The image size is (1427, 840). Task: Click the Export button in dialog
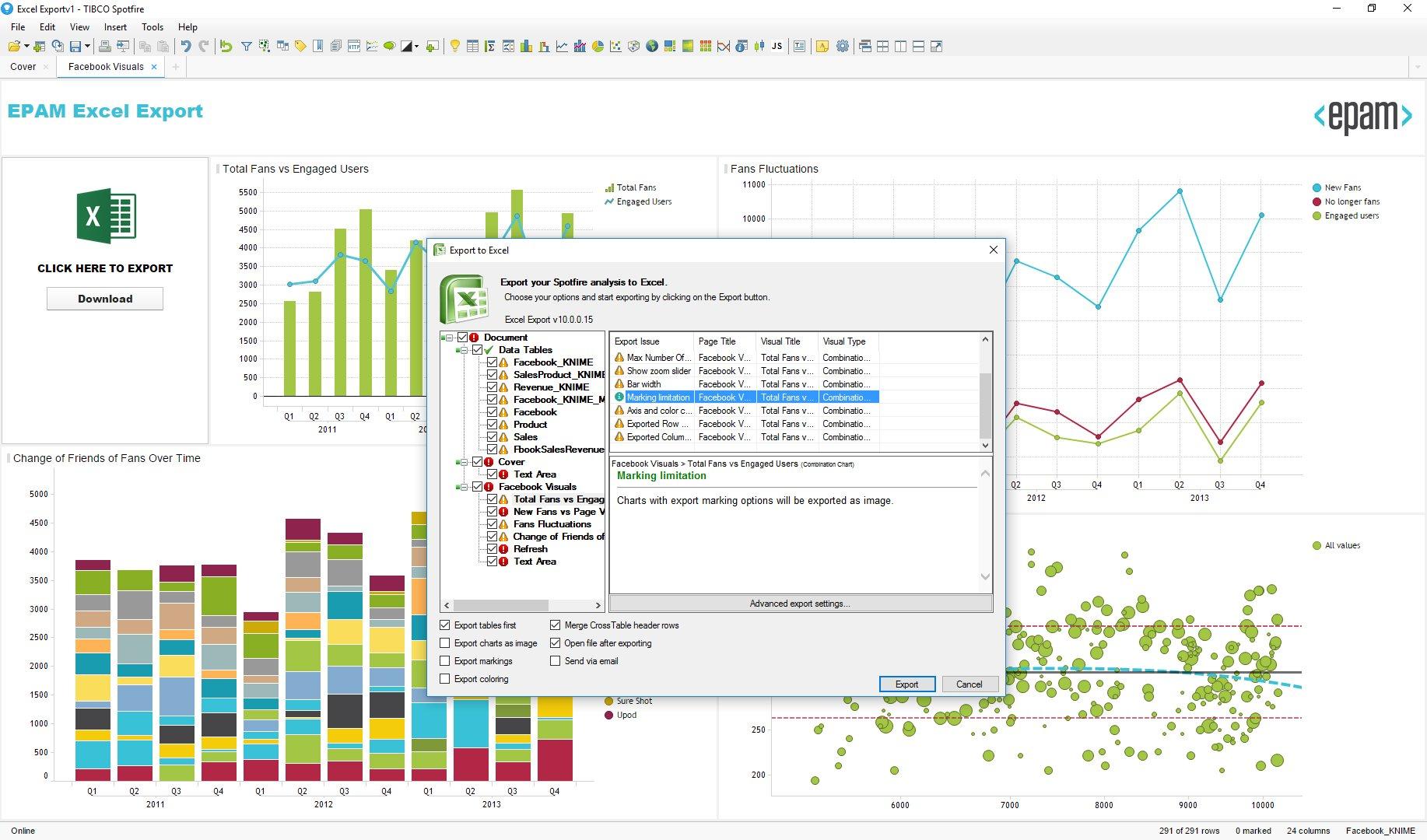pos(906,684)
